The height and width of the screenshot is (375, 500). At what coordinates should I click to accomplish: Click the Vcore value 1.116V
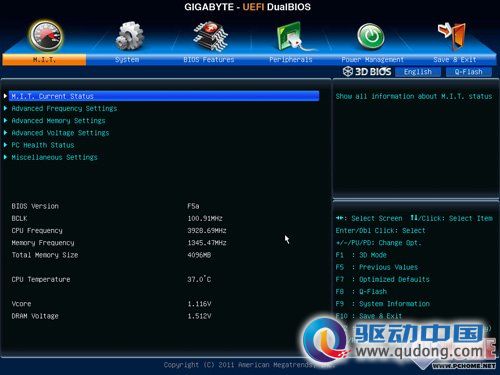click(x=199, y=304)
